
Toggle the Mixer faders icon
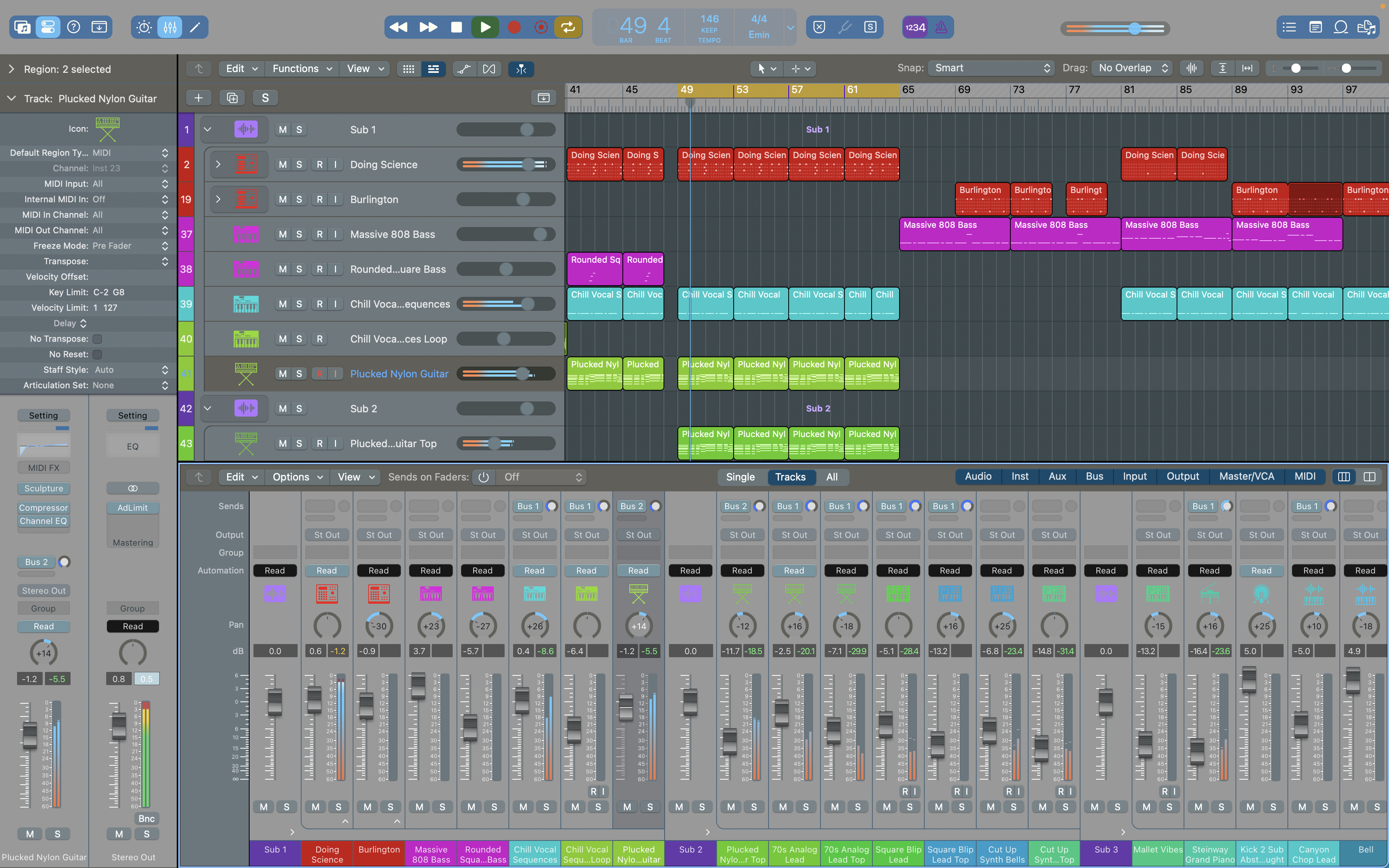point(170,27)
